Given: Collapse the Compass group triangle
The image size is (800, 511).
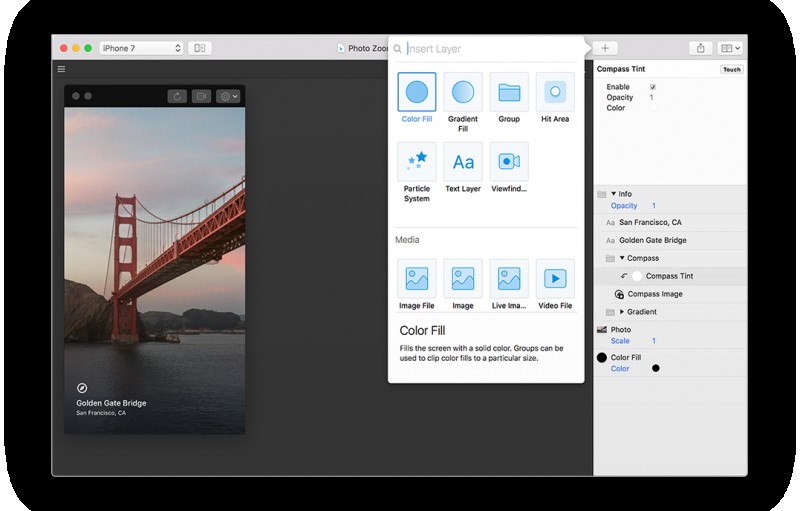Looking at the screenshot, I should pos(622,258).
